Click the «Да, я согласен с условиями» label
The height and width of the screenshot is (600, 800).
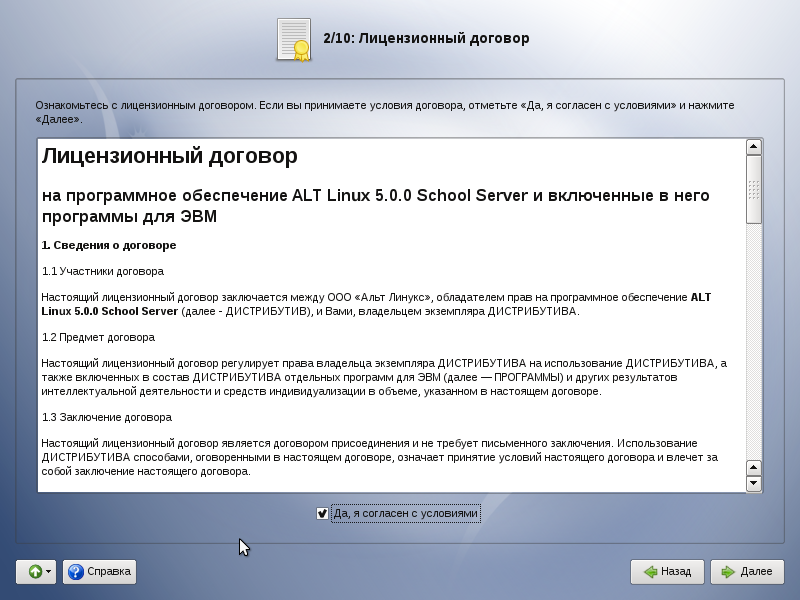pyautogui.click(x=406, y=514)
